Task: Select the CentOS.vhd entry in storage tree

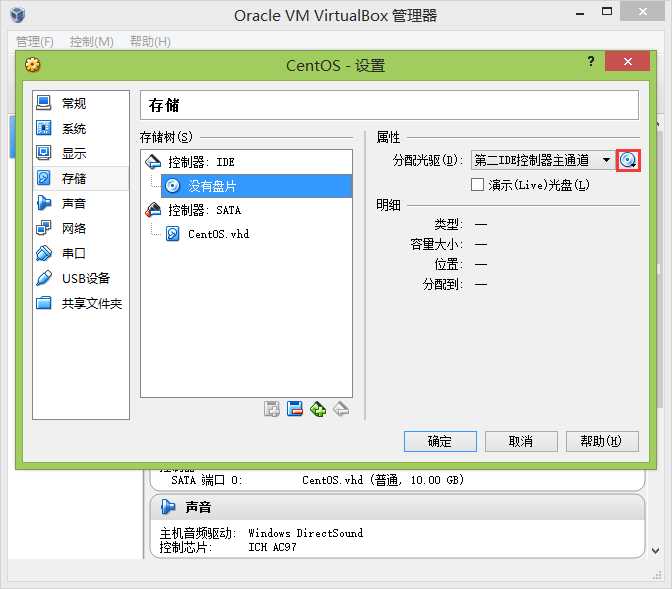Action: pos(219,234)
